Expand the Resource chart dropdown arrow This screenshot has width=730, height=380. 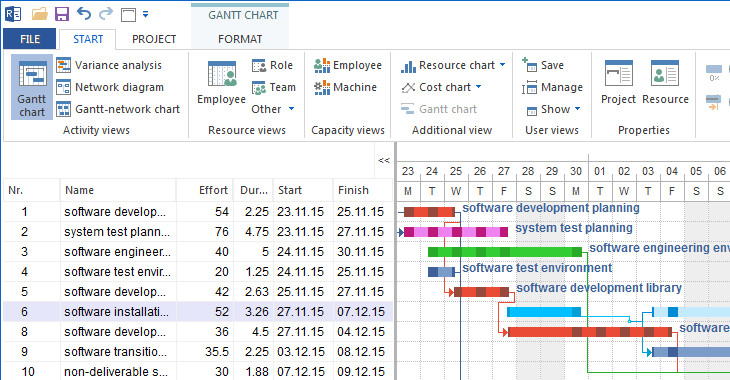(x=503, y=65)
